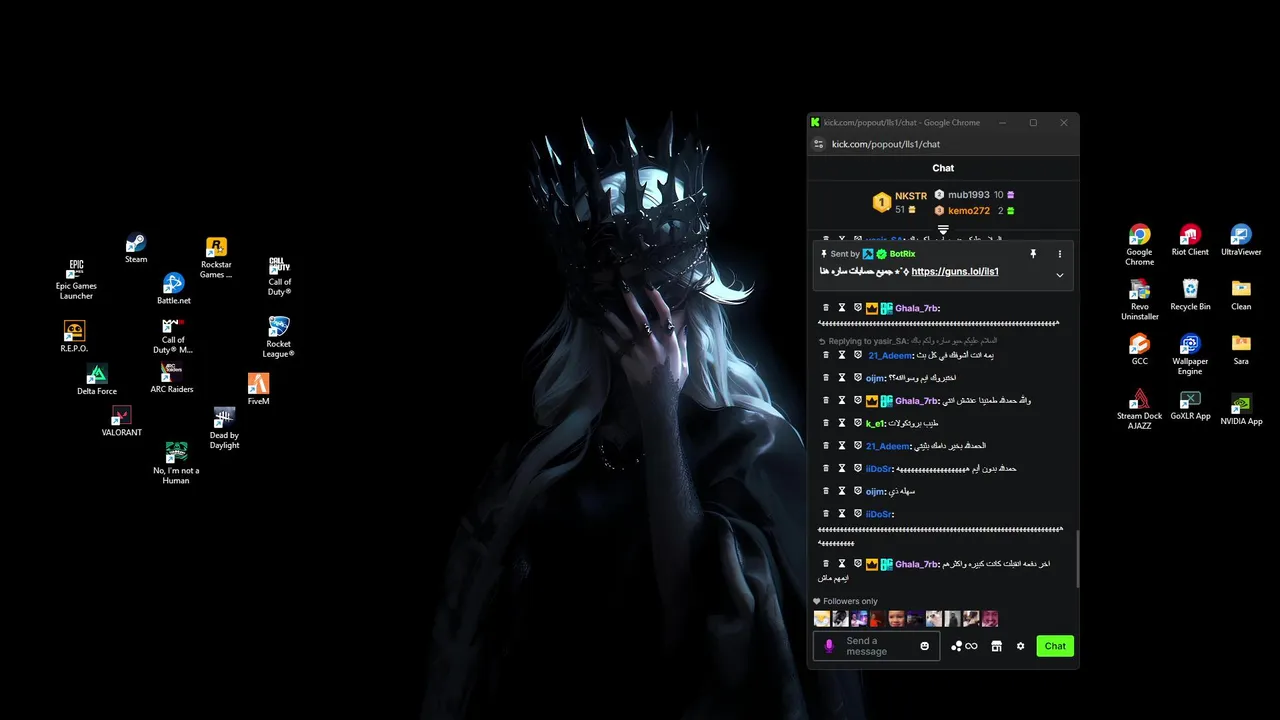Send message with green Chat button
1280x720 pixels.
click(x=1055, y=646)
